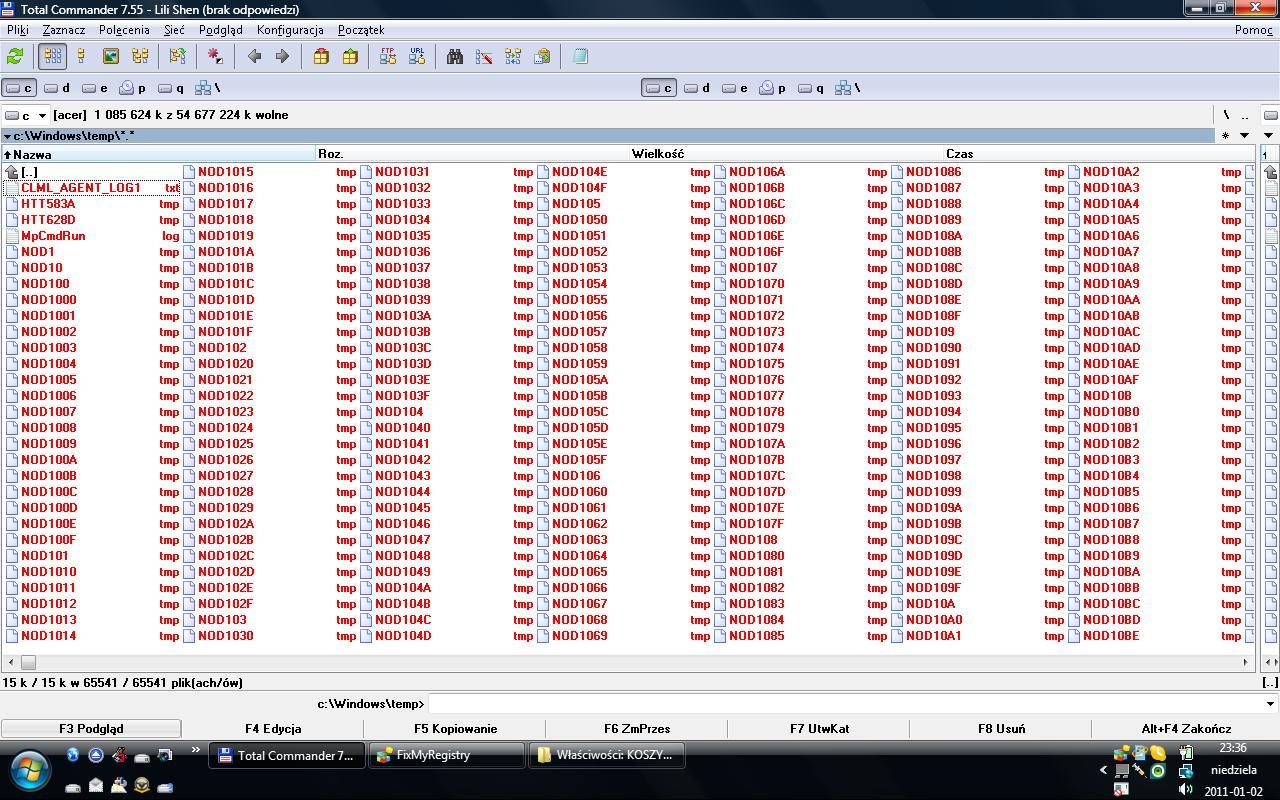The height and width of the screenshot is (800, 1280).
Task: Open file search binoculars icon
Action: click(455, 57)
